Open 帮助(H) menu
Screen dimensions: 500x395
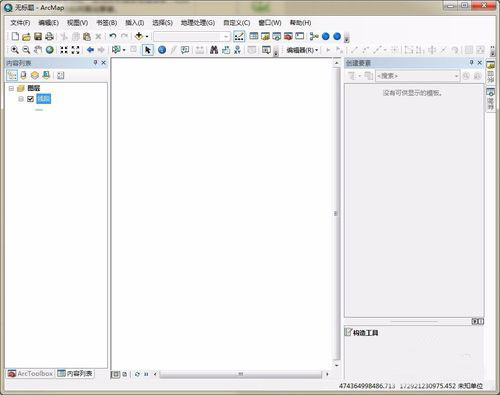coord(300,23)
